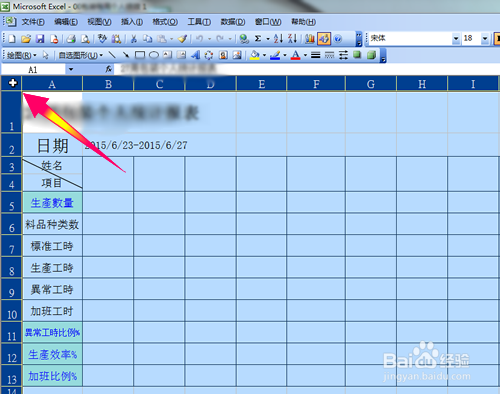Select column G header

pyautogui.click(x=371, y=84)
